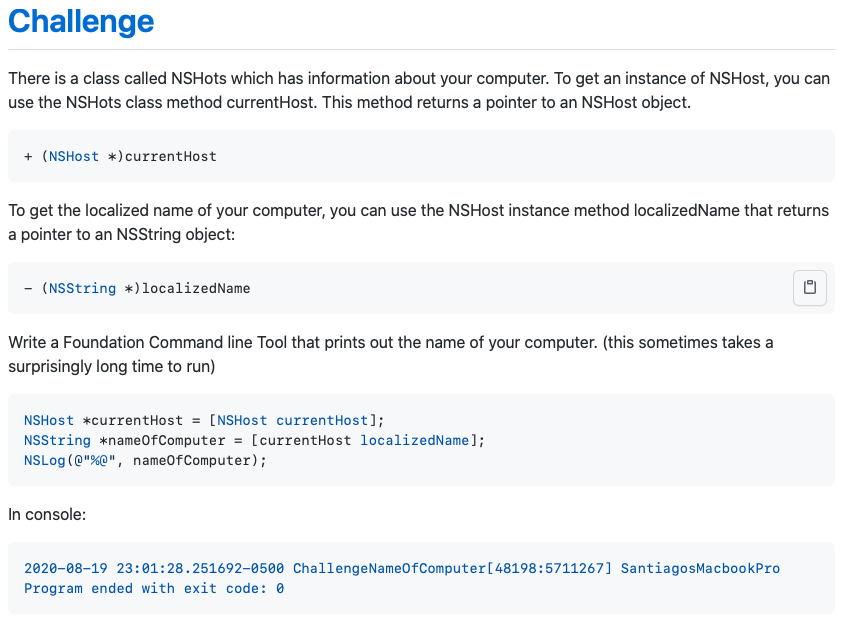Image resolution: width=858 pixels, height=618 pixels.
Task: Click the horizontal divider line below the Challenge heading
Action: (421, 49)
